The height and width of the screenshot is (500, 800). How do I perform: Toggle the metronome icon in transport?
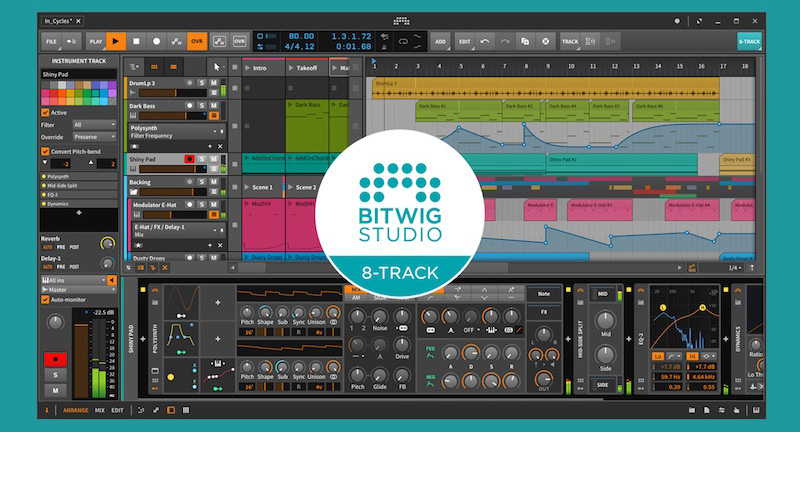pos(384,46)
